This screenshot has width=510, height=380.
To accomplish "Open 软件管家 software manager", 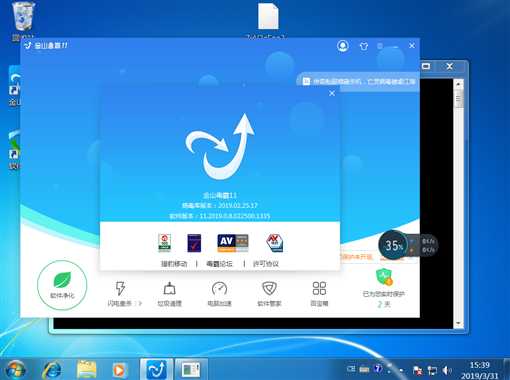I will [269, 294].
